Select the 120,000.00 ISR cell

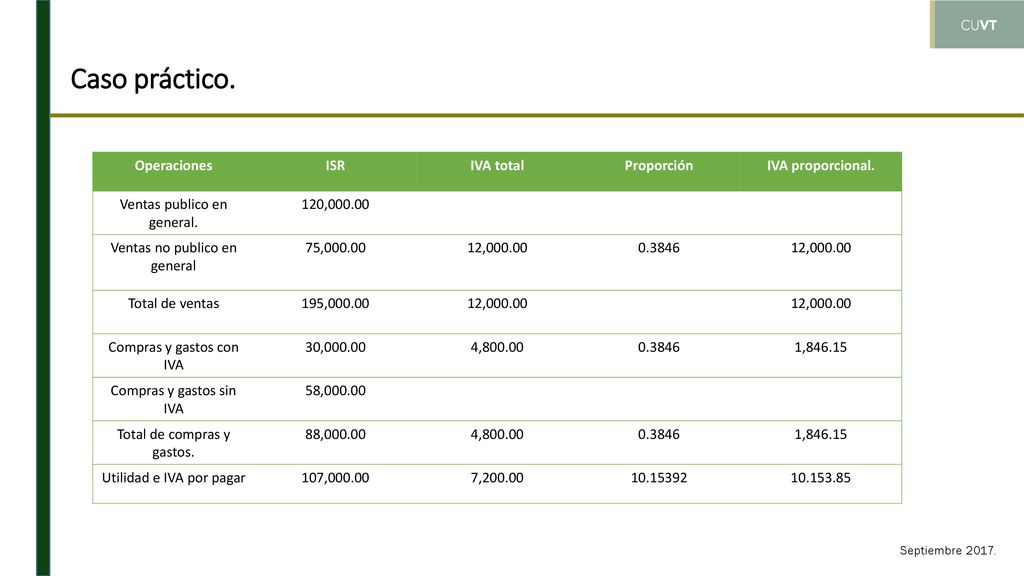335,204
